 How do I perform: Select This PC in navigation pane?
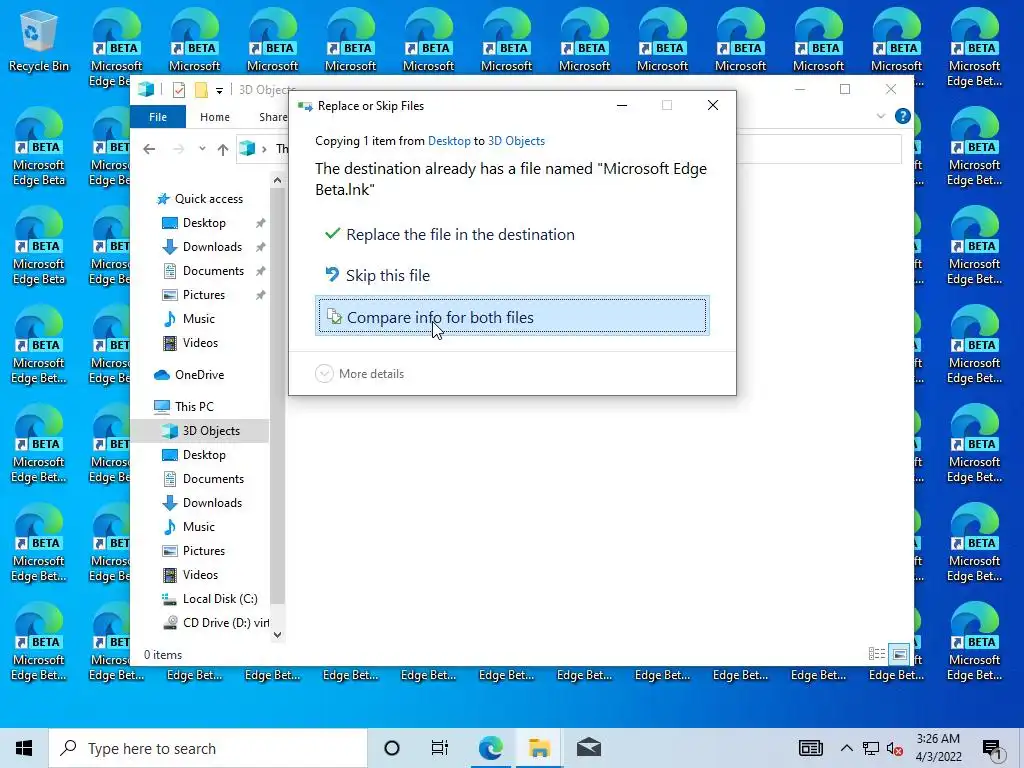(x=194, y=406)
